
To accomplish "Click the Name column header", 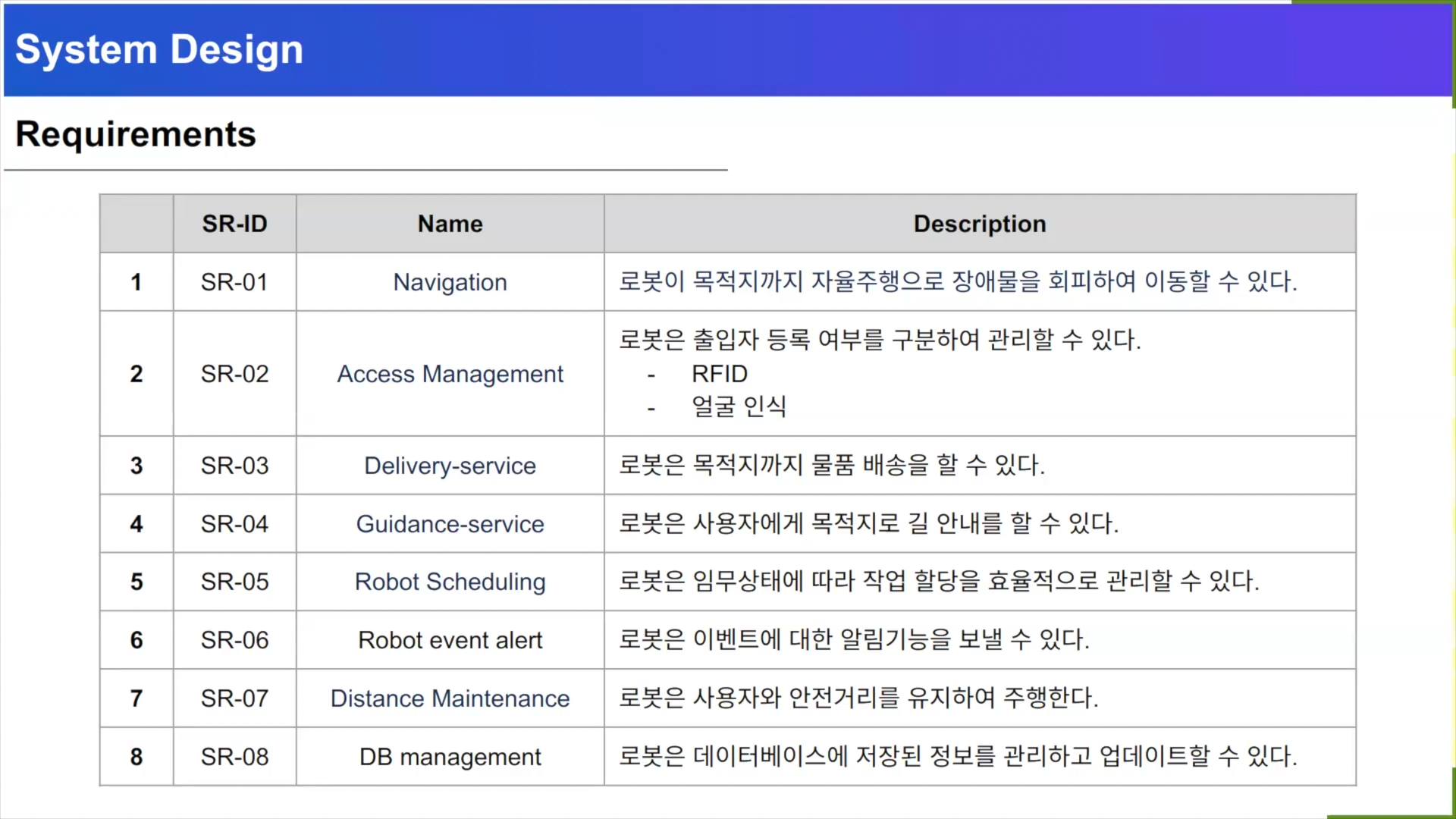I will 450,224.
